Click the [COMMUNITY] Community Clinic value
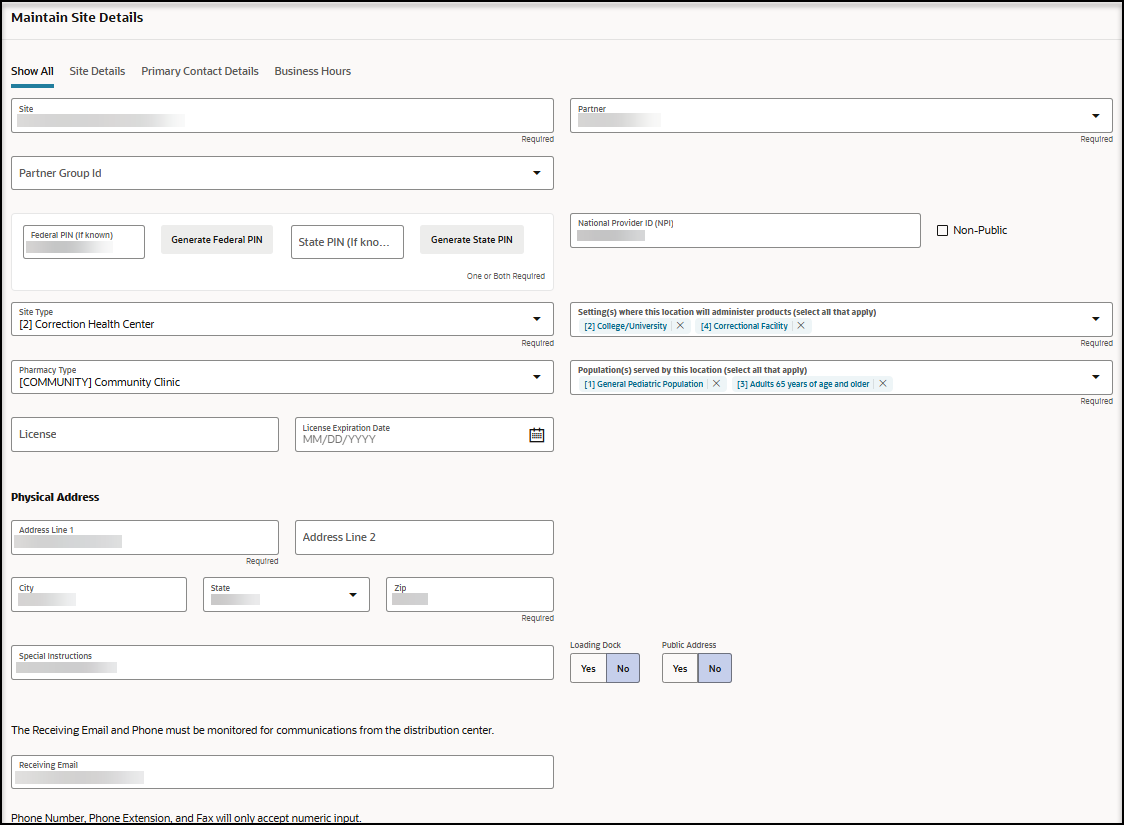1124x825 pixels. point(100,382)
